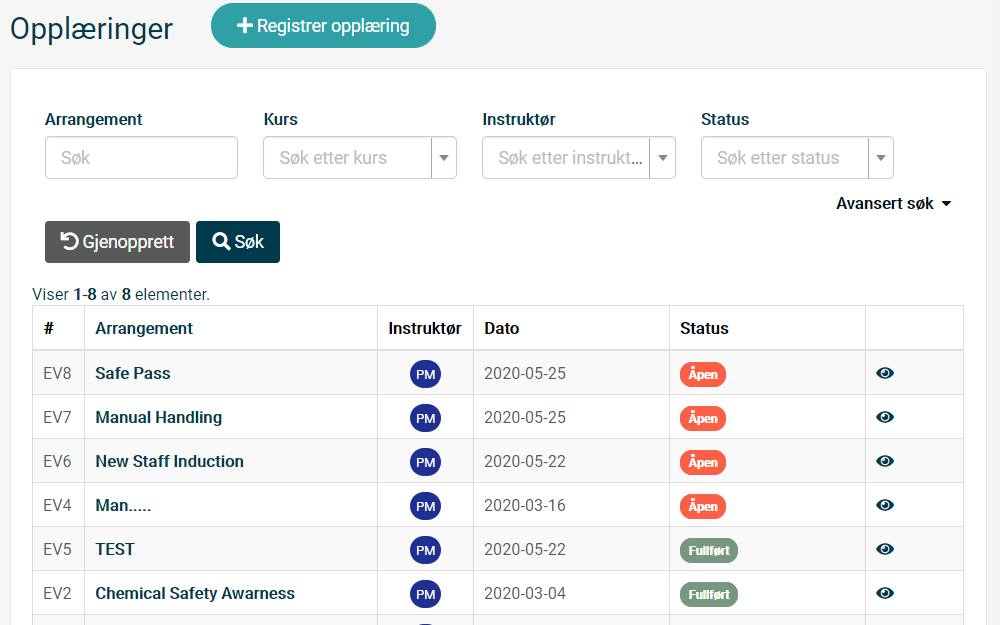The height and width of the screenshot is (625, 1000).
Task: Open the TEST arrangement link
Action: [115, 549]
